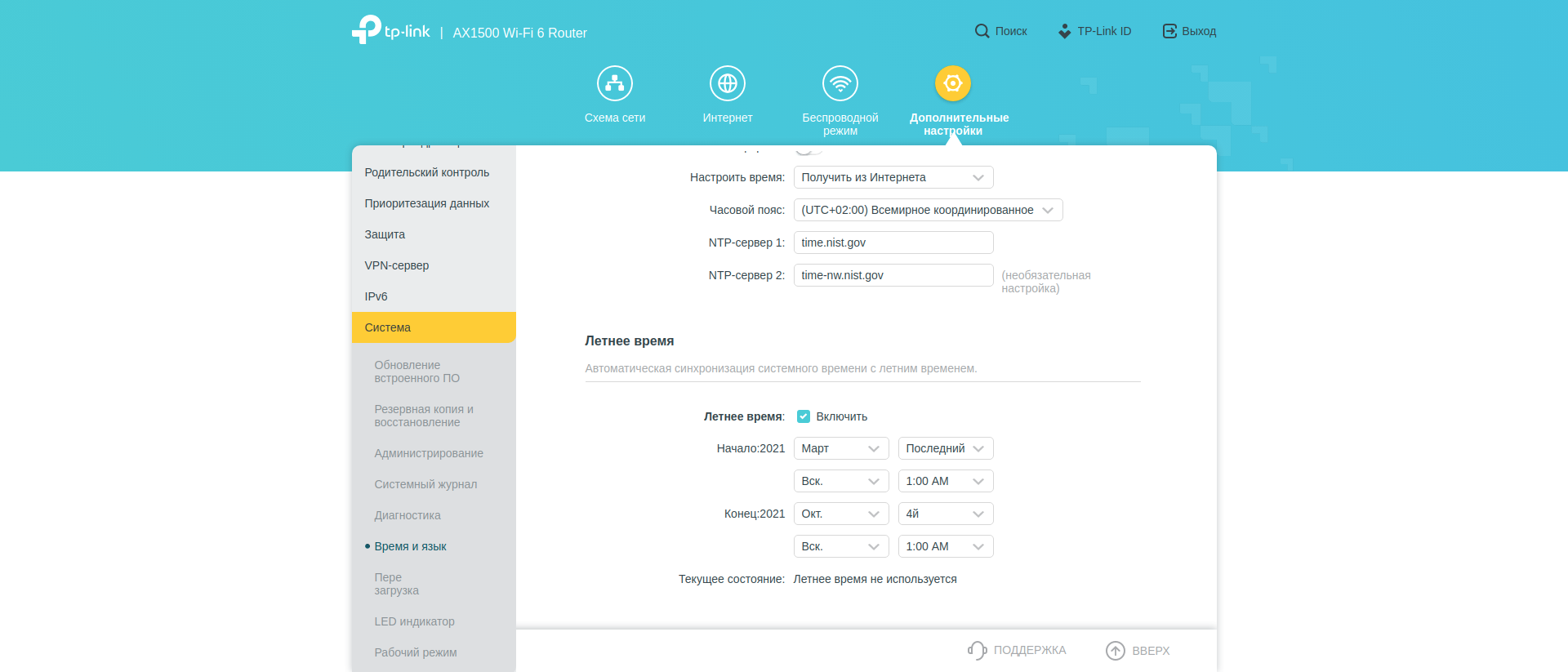Image resolution: width=1568 pixels, height=672 pixels.
Task: Open the TP-Link ID icon
Action: click(1064, 31)
